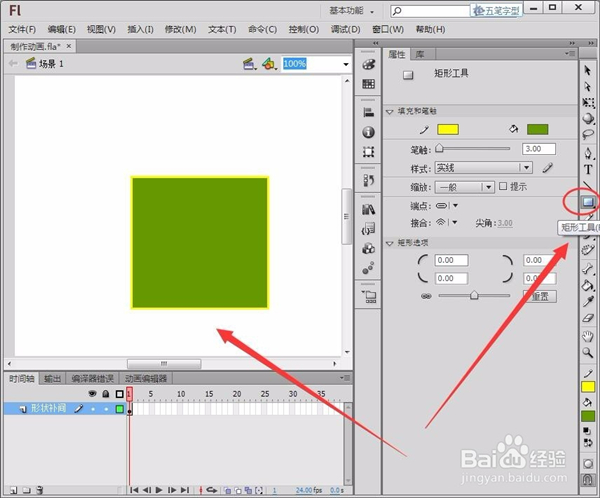The width and height of the screenshot is (600, 498).
Task: Select the Free Transform tool
Action: pyautogui.click(x=588, y=103)
